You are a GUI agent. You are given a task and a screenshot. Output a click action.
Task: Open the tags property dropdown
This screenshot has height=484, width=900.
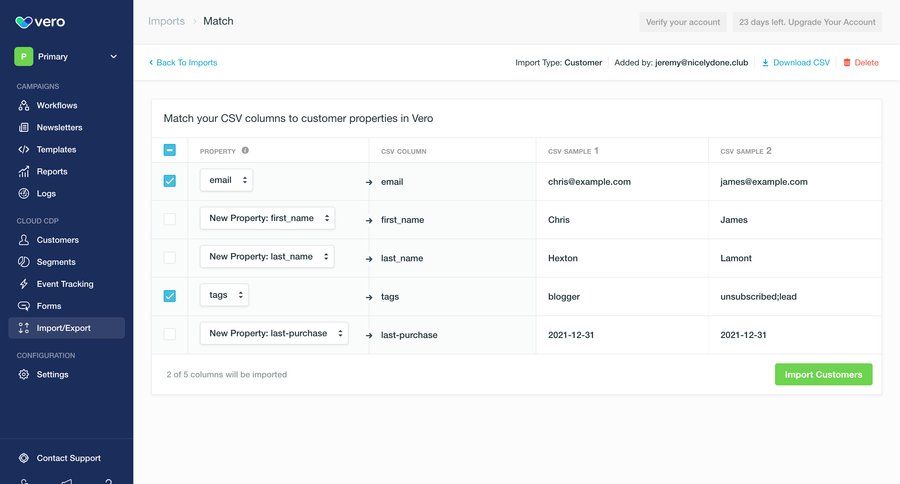tap(224, 295)
